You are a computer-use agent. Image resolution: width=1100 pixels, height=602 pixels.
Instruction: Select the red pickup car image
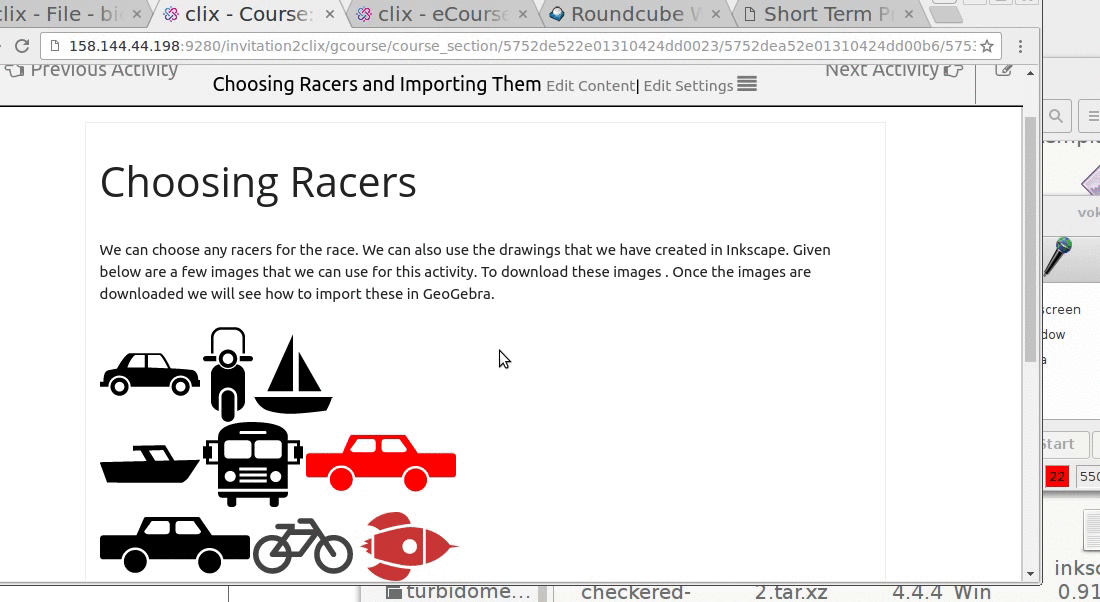coord(381,463)
